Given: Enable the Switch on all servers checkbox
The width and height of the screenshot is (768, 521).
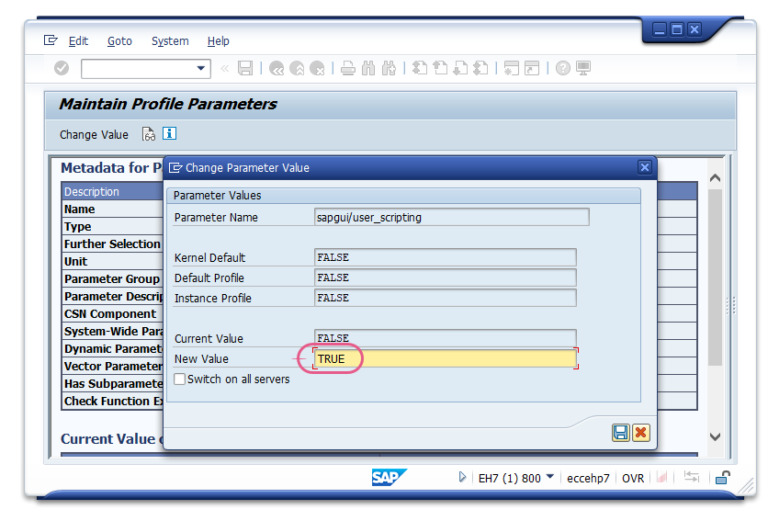Looking at the screenshot, I should coord(180,379).
